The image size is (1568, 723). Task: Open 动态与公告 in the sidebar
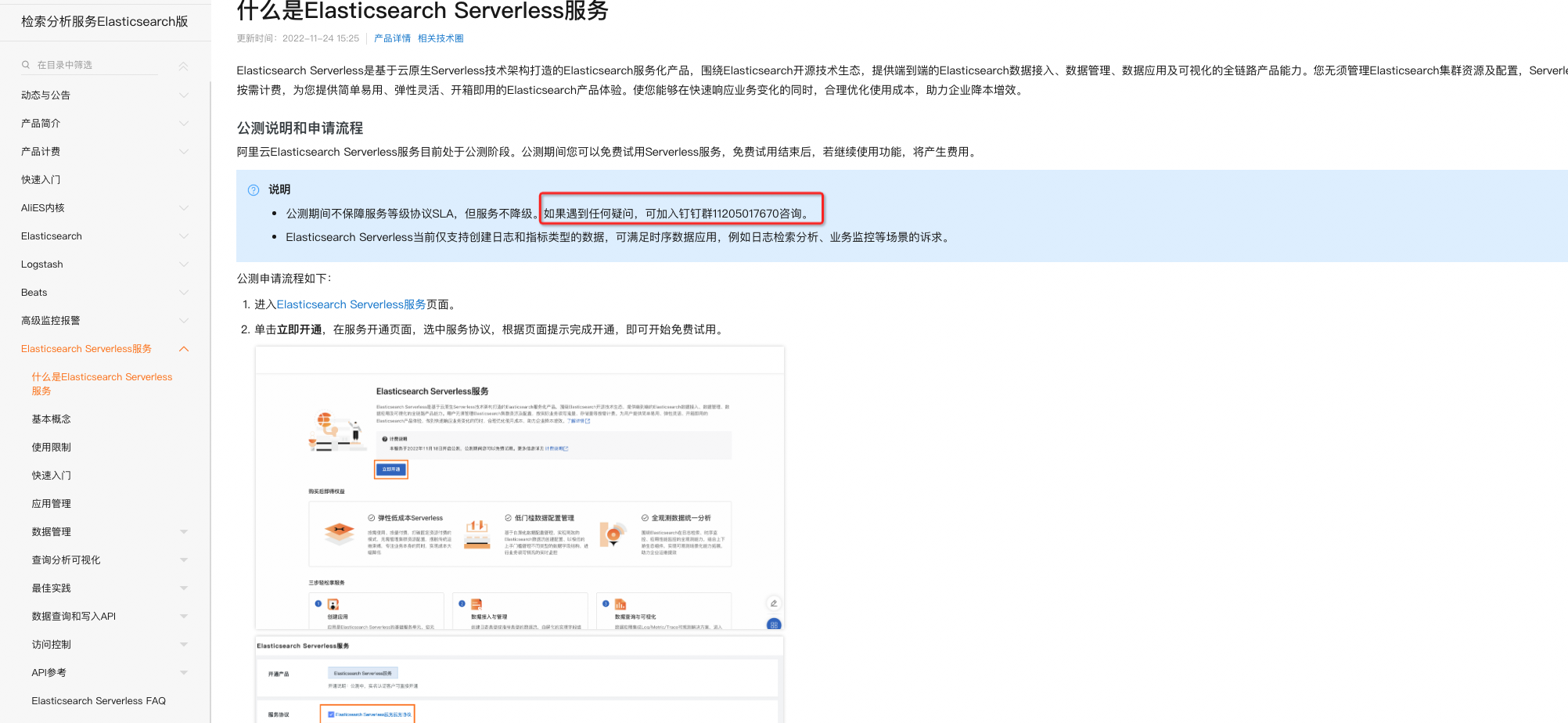tap(45, 95)
